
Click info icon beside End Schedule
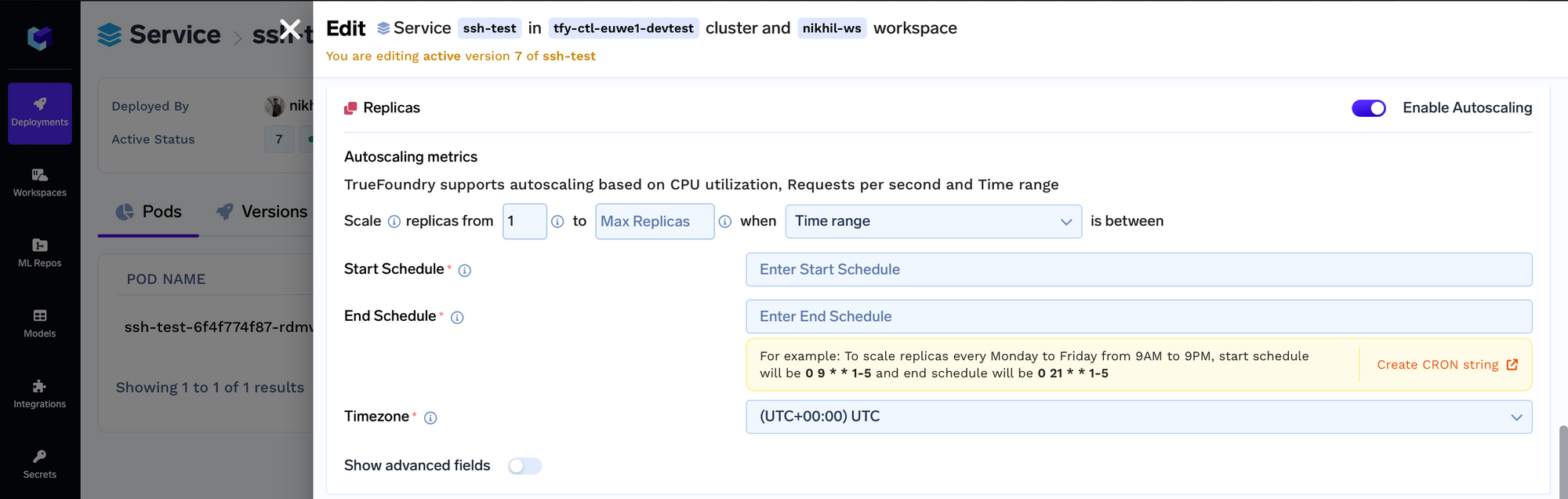[457, 318]
